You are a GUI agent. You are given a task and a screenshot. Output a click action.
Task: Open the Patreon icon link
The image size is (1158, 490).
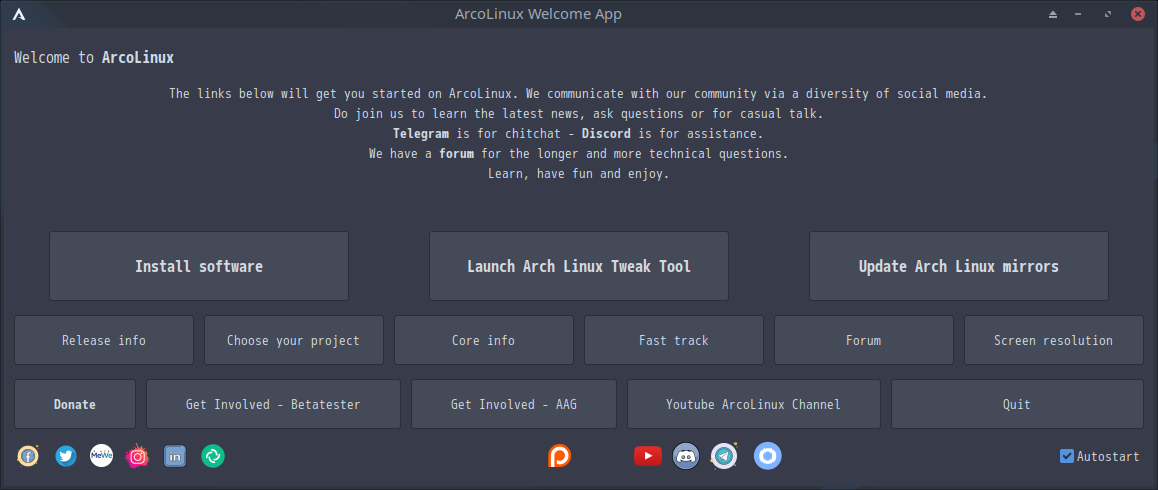pos(559,456)
